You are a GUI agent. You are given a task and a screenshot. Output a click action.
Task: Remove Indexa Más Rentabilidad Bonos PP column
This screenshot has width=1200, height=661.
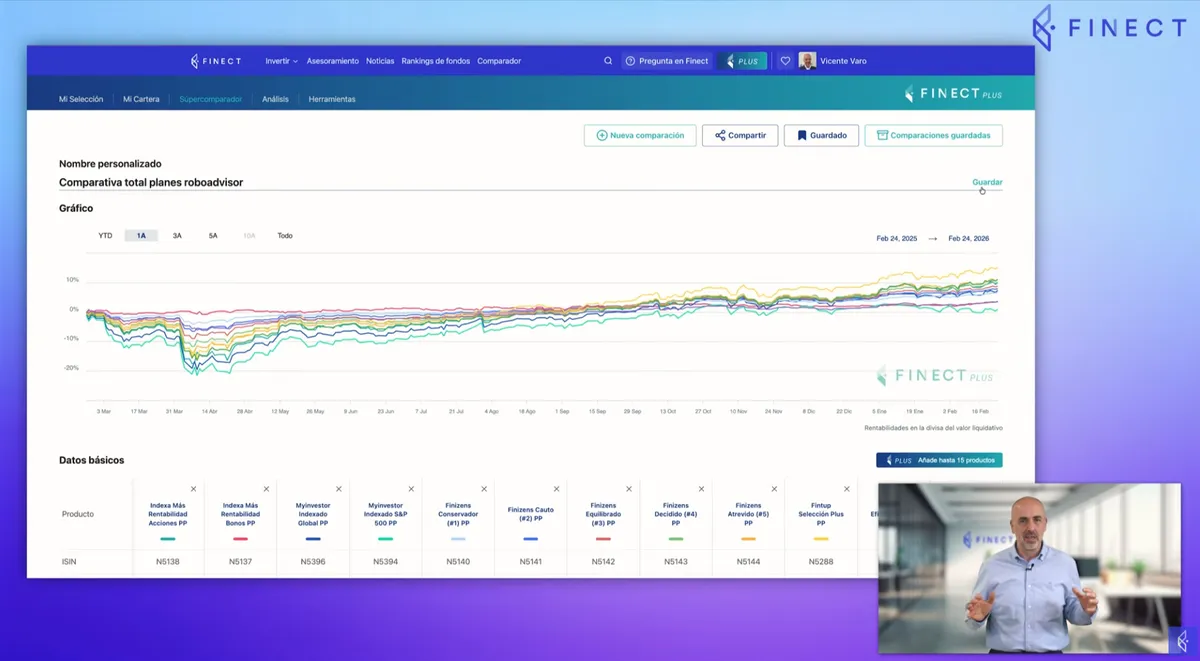(266, 489)
